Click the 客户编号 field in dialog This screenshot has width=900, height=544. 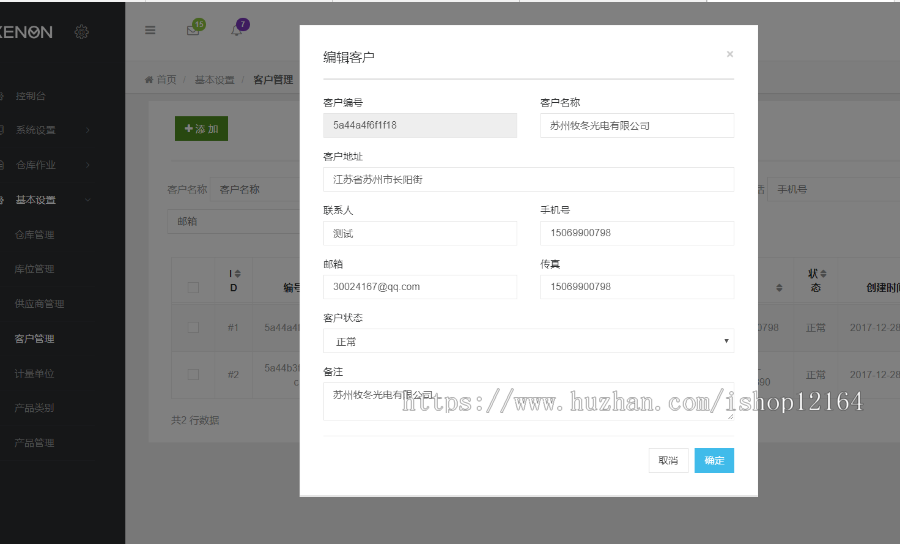(420, 125)
